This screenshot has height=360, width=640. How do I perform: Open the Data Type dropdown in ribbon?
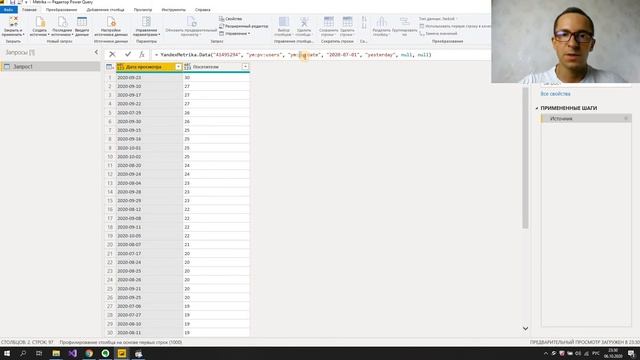coord(438,19)
